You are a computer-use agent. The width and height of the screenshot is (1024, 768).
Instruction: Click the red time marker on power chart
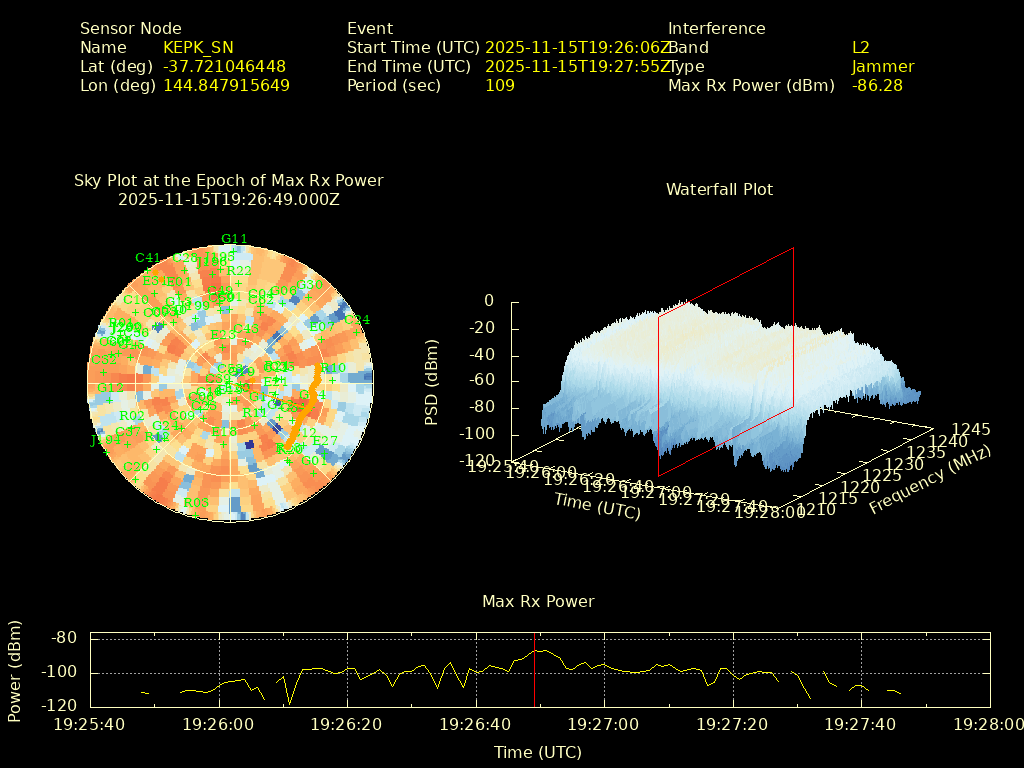535,668
